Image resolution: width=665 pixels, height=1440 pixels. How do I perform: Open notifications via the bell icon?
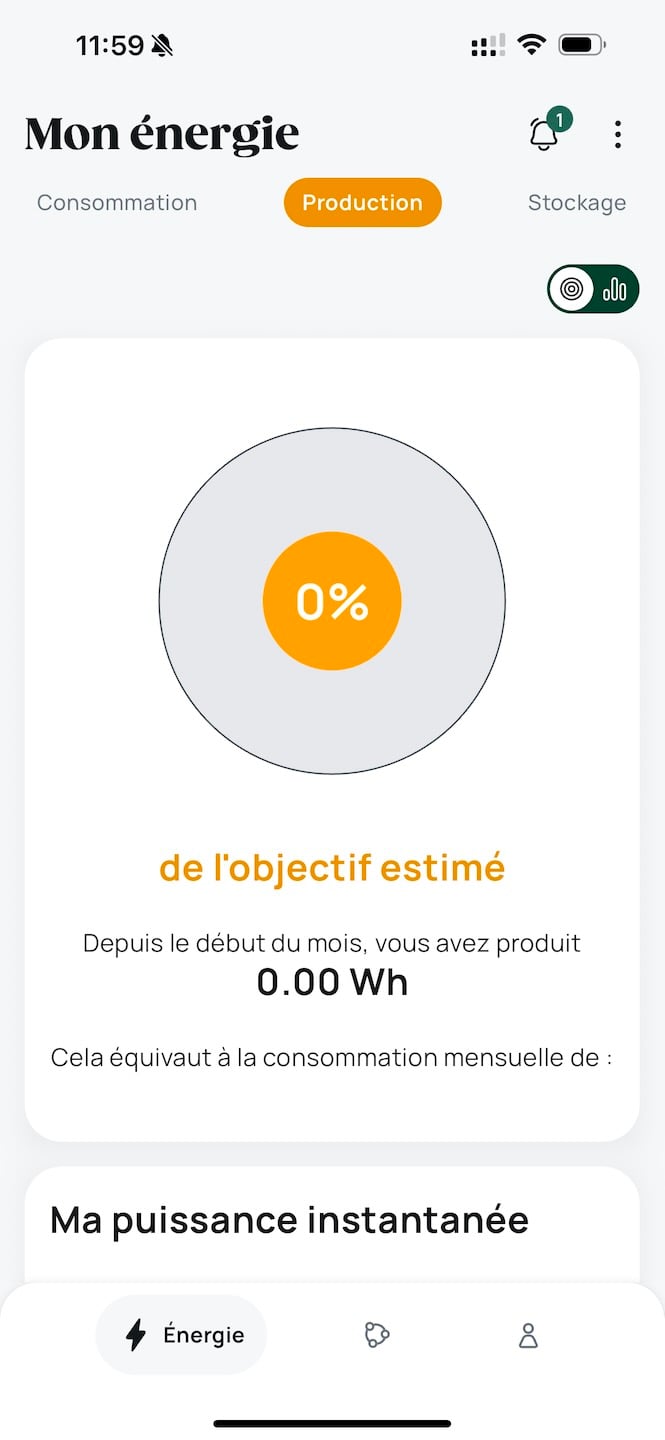point(545,135)
